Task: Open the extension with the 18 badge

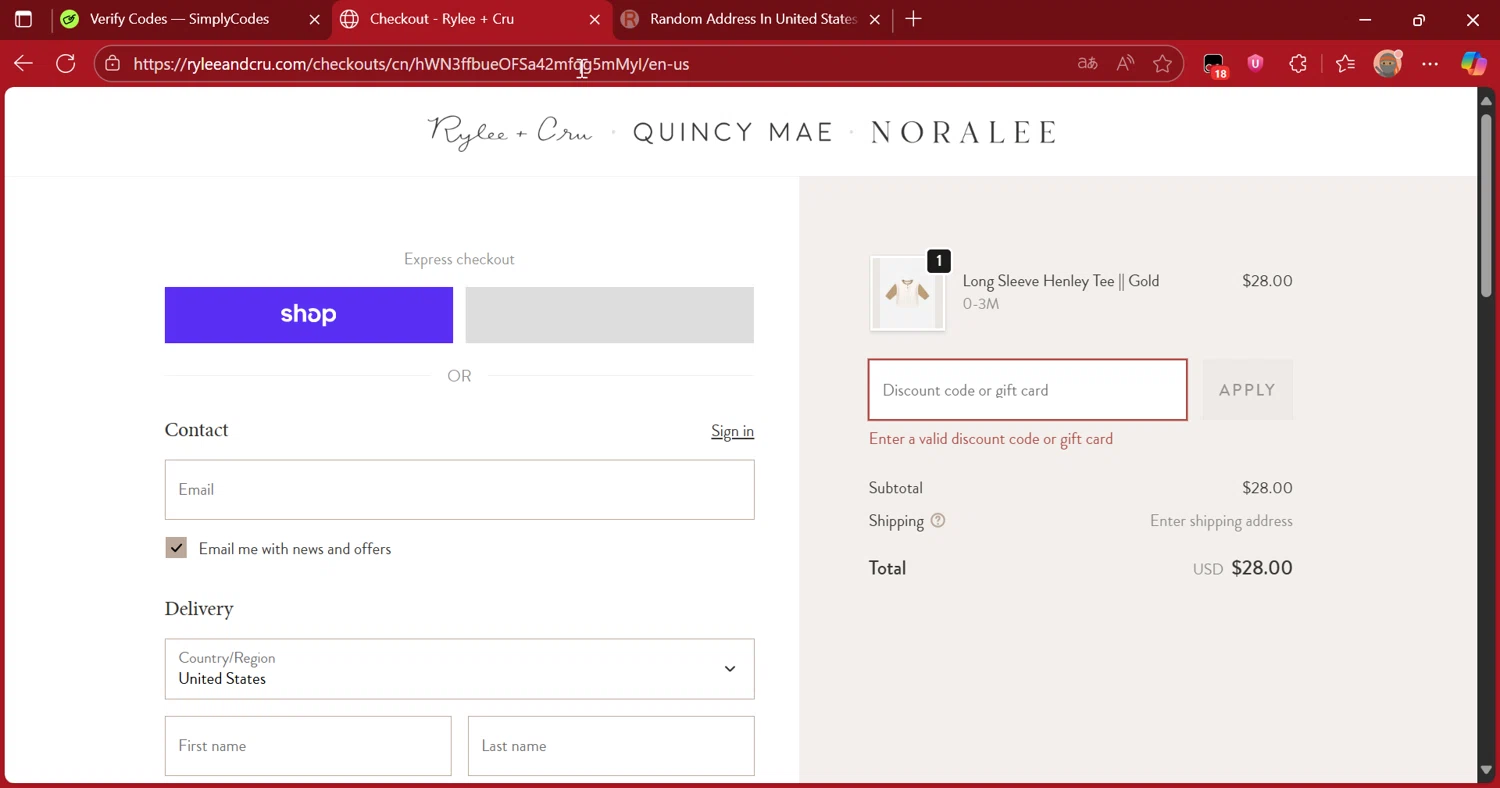Action: point(1214,65)
